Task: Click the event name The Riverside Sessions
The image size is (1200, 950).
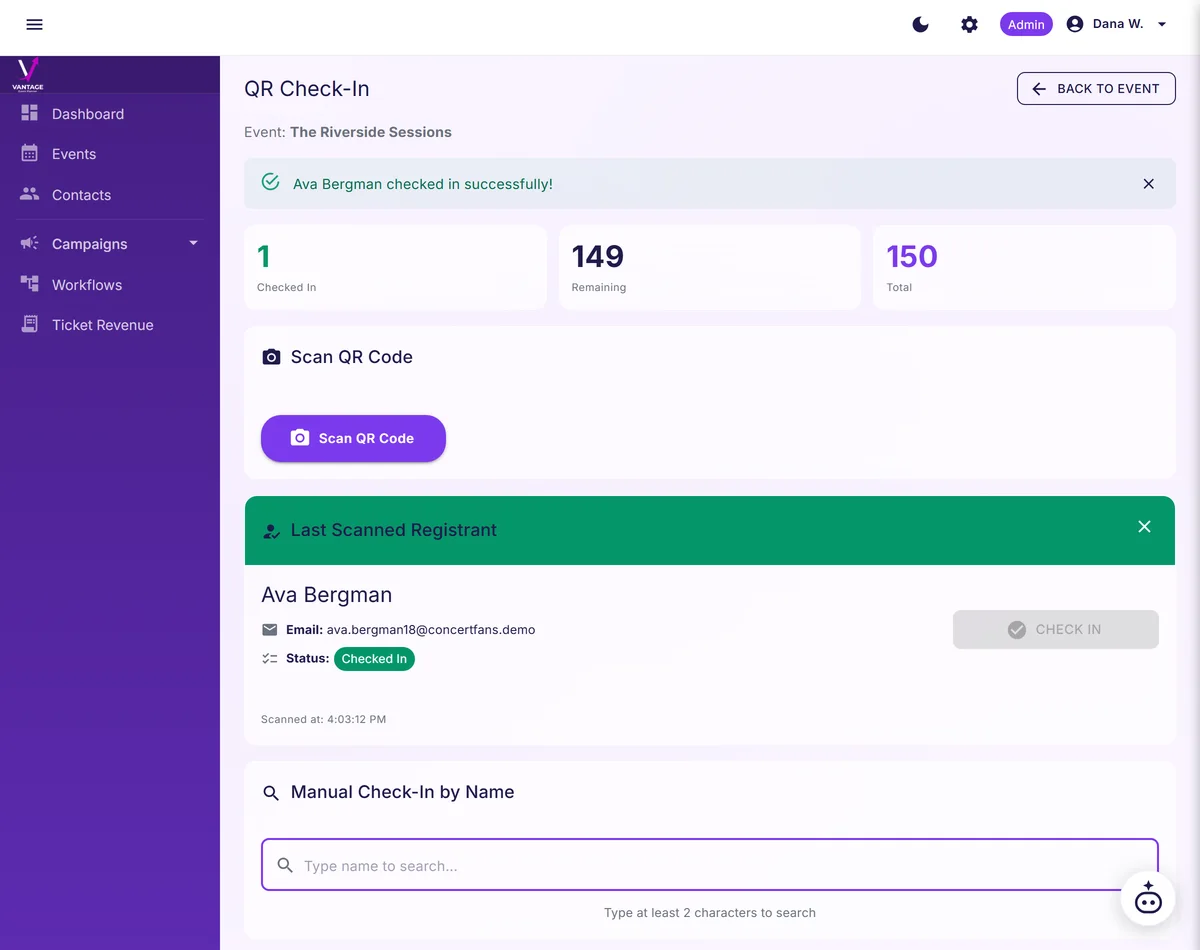Action: (x=371, y=132)
